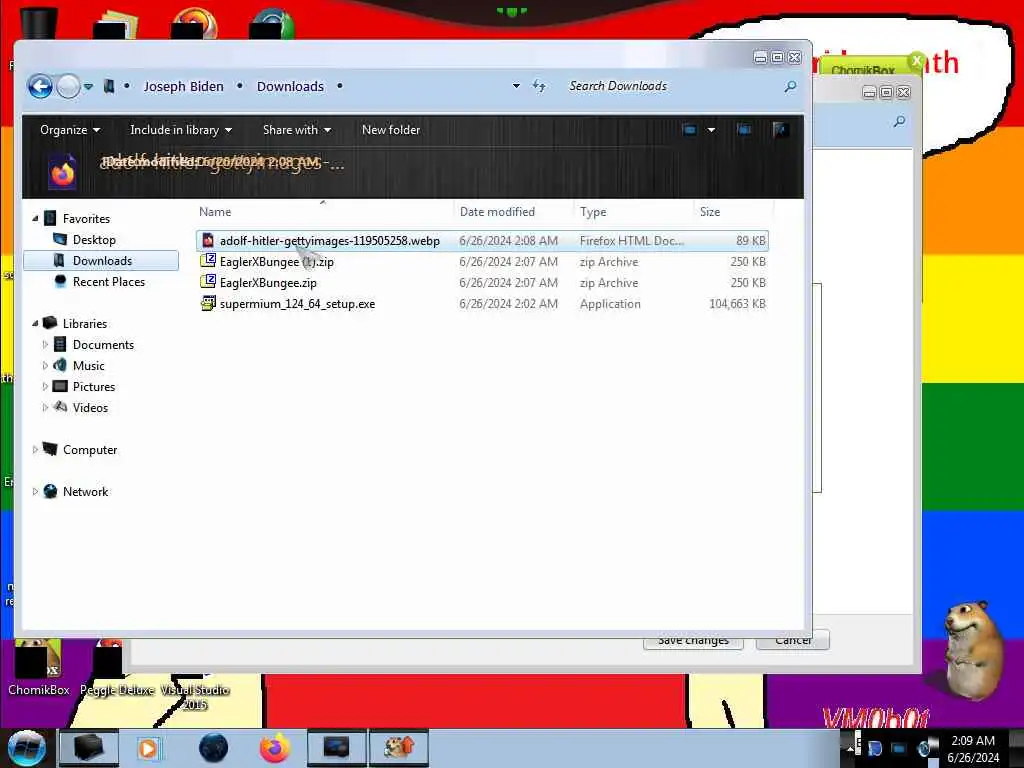
Task: Click the Application type cell of supermium setup
Action: (x=610, y=304)
